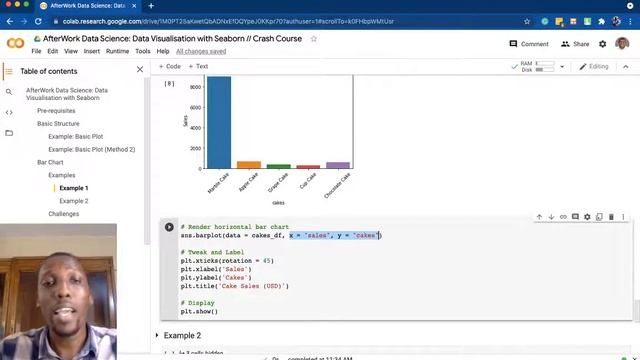Open the View menu
Viewport: 640px width, 360px height.
[71, 51]
